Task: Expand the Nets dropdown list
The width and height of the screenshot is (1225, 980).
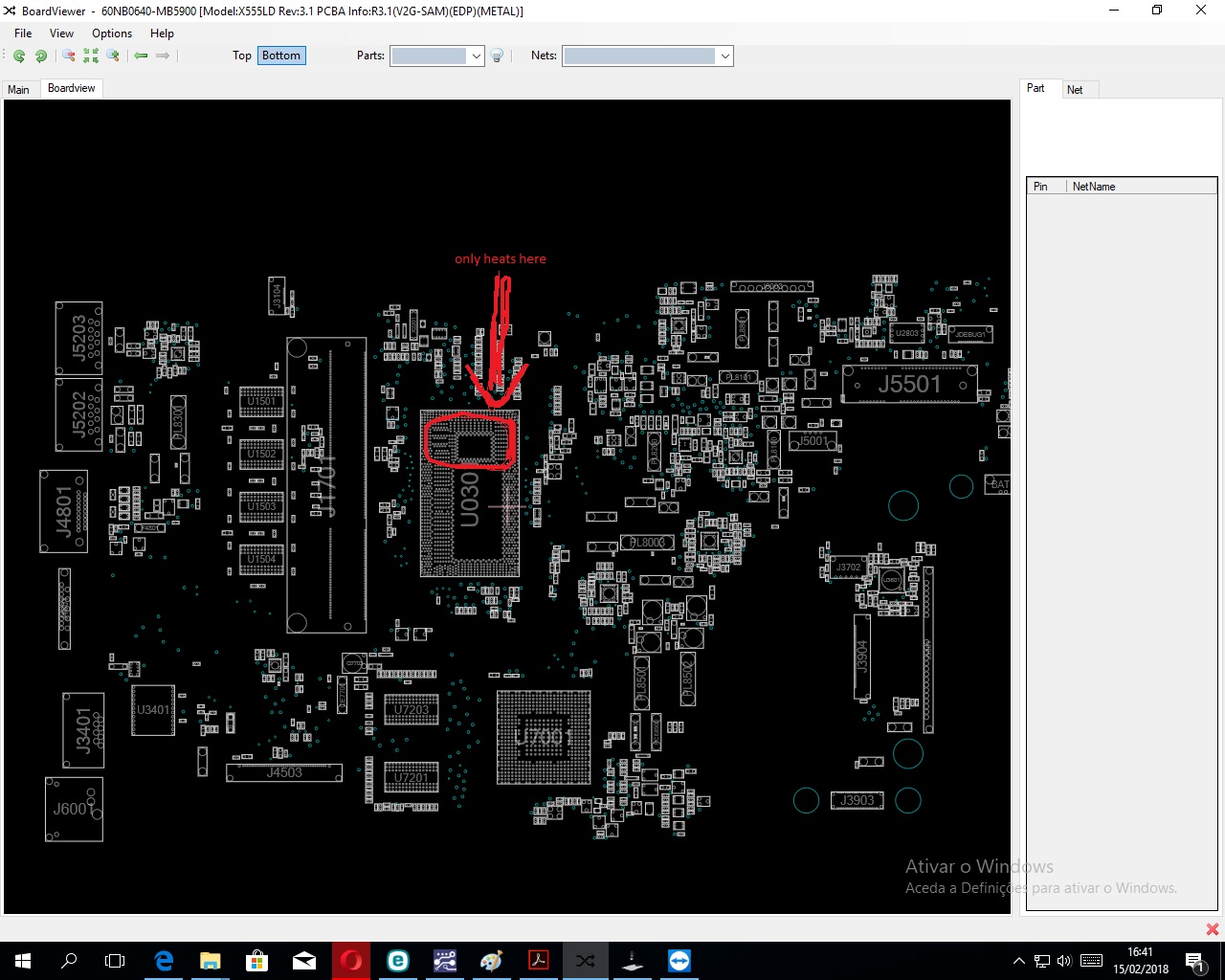Action: point(724,56)
